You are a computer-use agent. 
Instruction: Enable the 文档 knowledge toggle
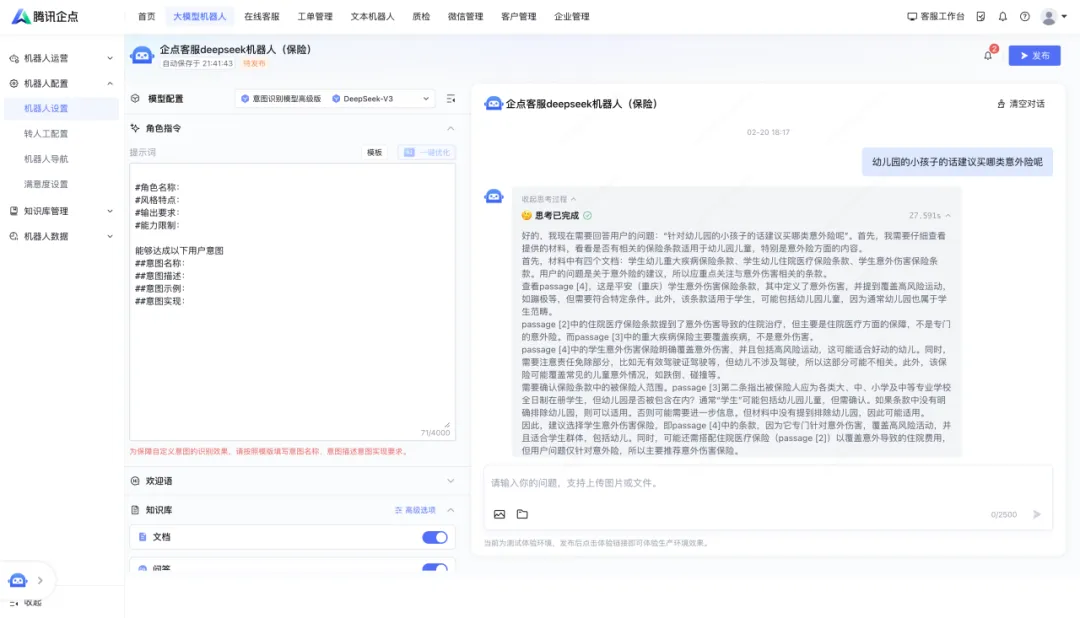(x=433, y=537)
